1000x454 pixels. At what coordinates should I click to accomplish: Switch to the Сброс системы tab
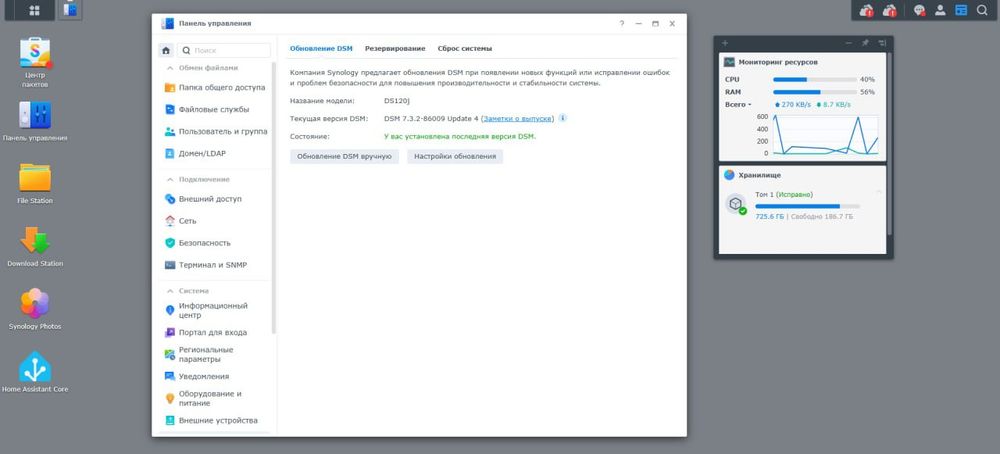tap(464, 48)
